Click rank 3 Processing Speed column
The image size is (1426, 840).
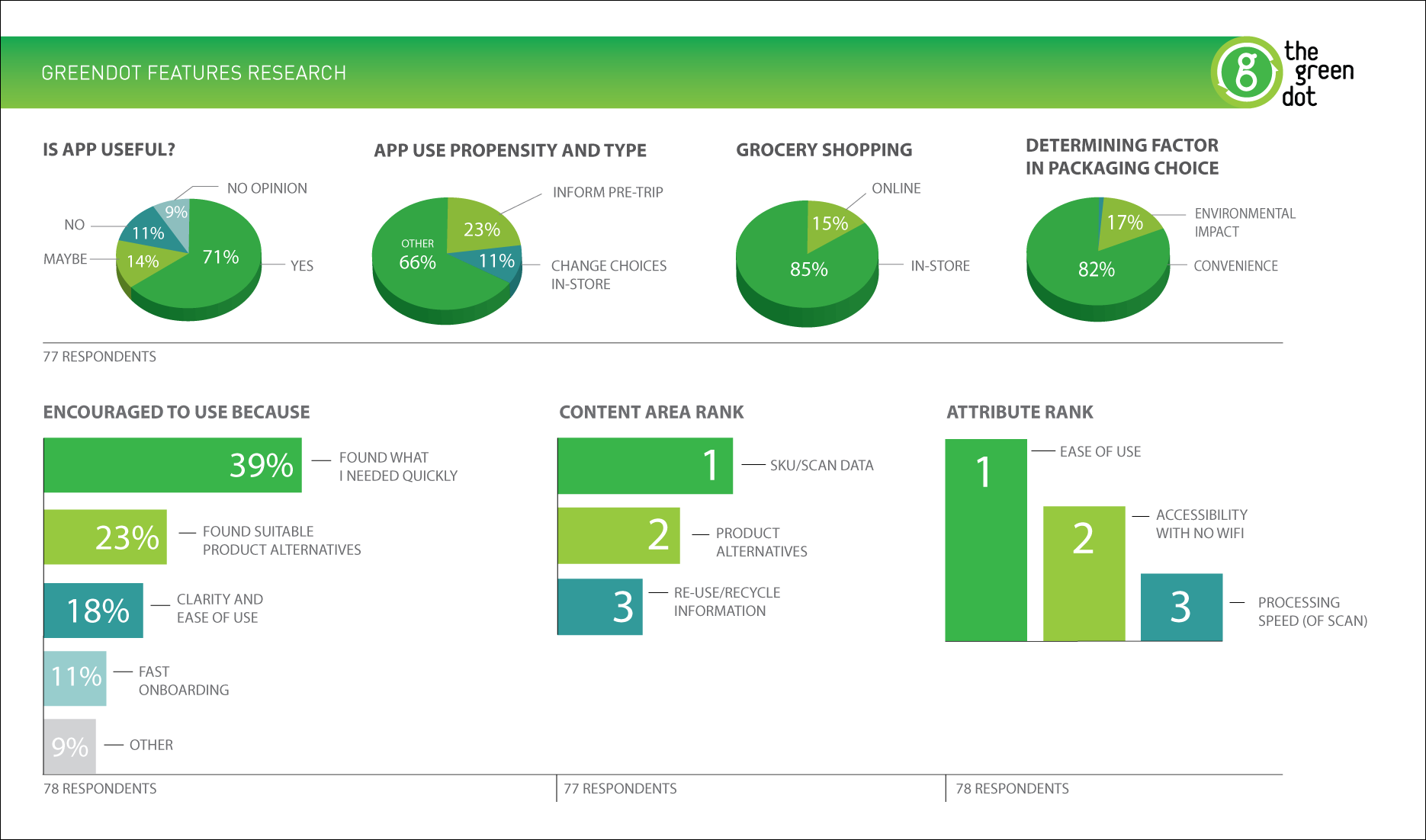(1181, 608)
